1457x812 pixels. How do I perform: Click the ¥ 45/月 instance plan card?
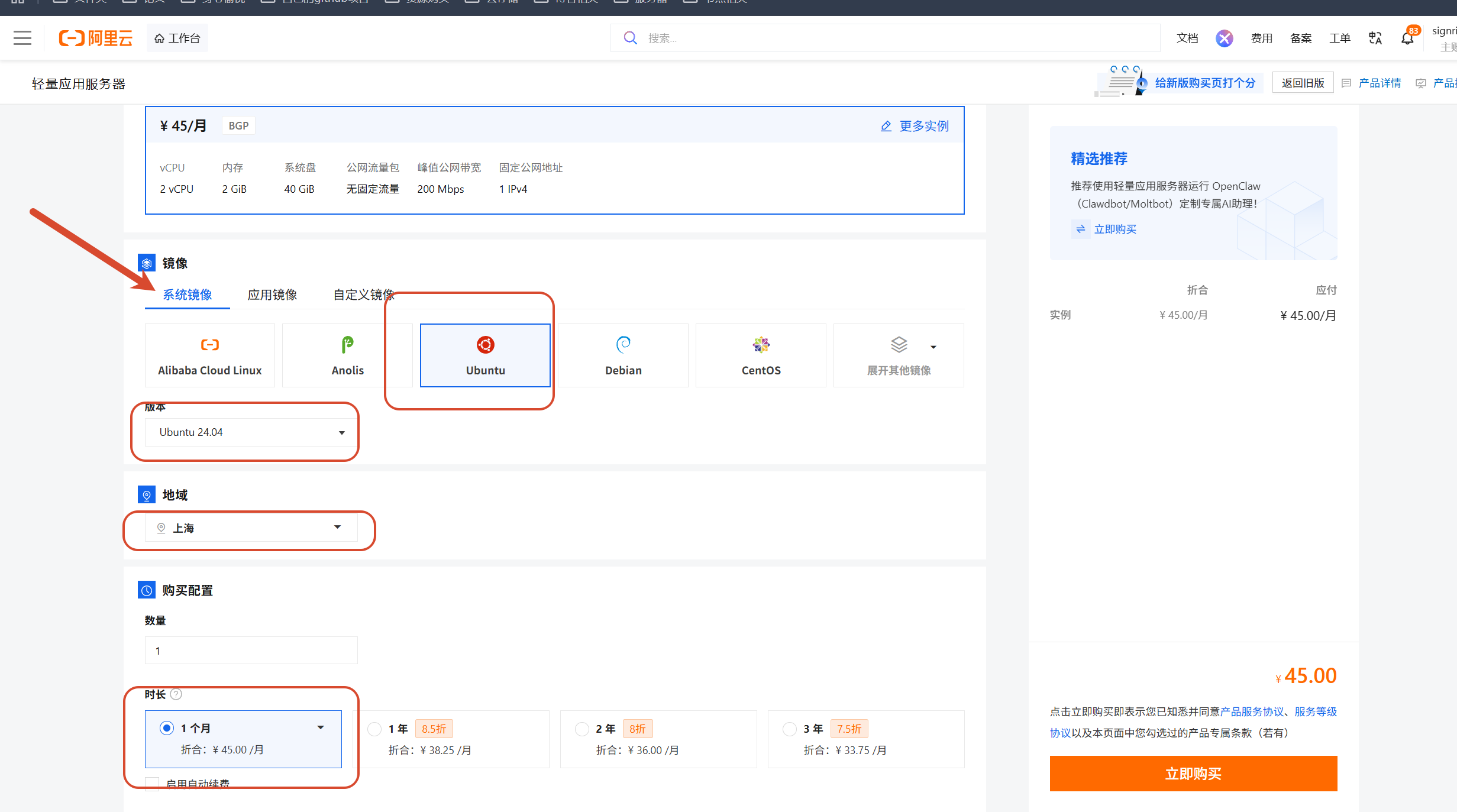coord(555,160)
